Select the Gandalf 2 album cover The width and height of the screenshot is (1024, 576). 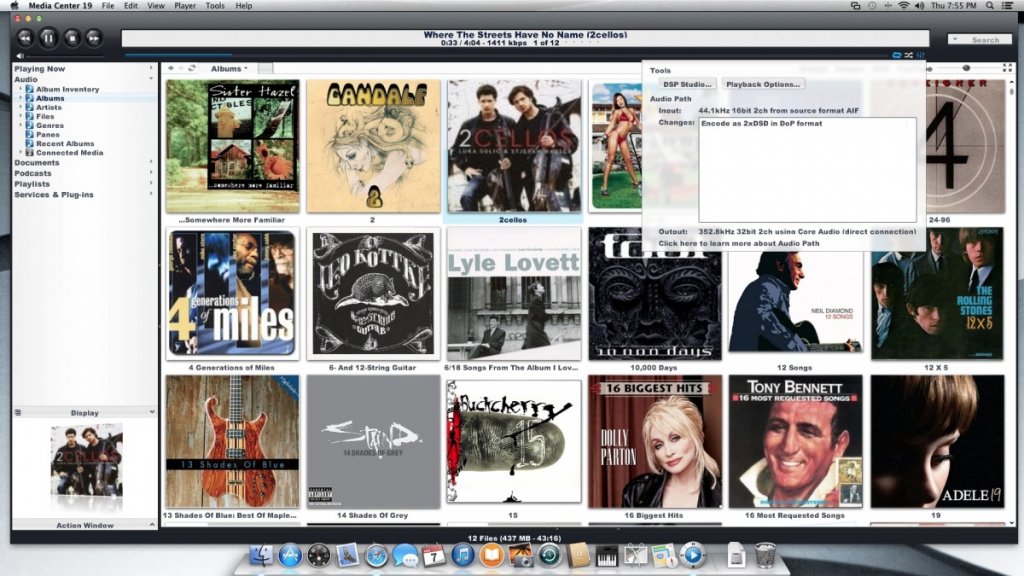(374, 146)
